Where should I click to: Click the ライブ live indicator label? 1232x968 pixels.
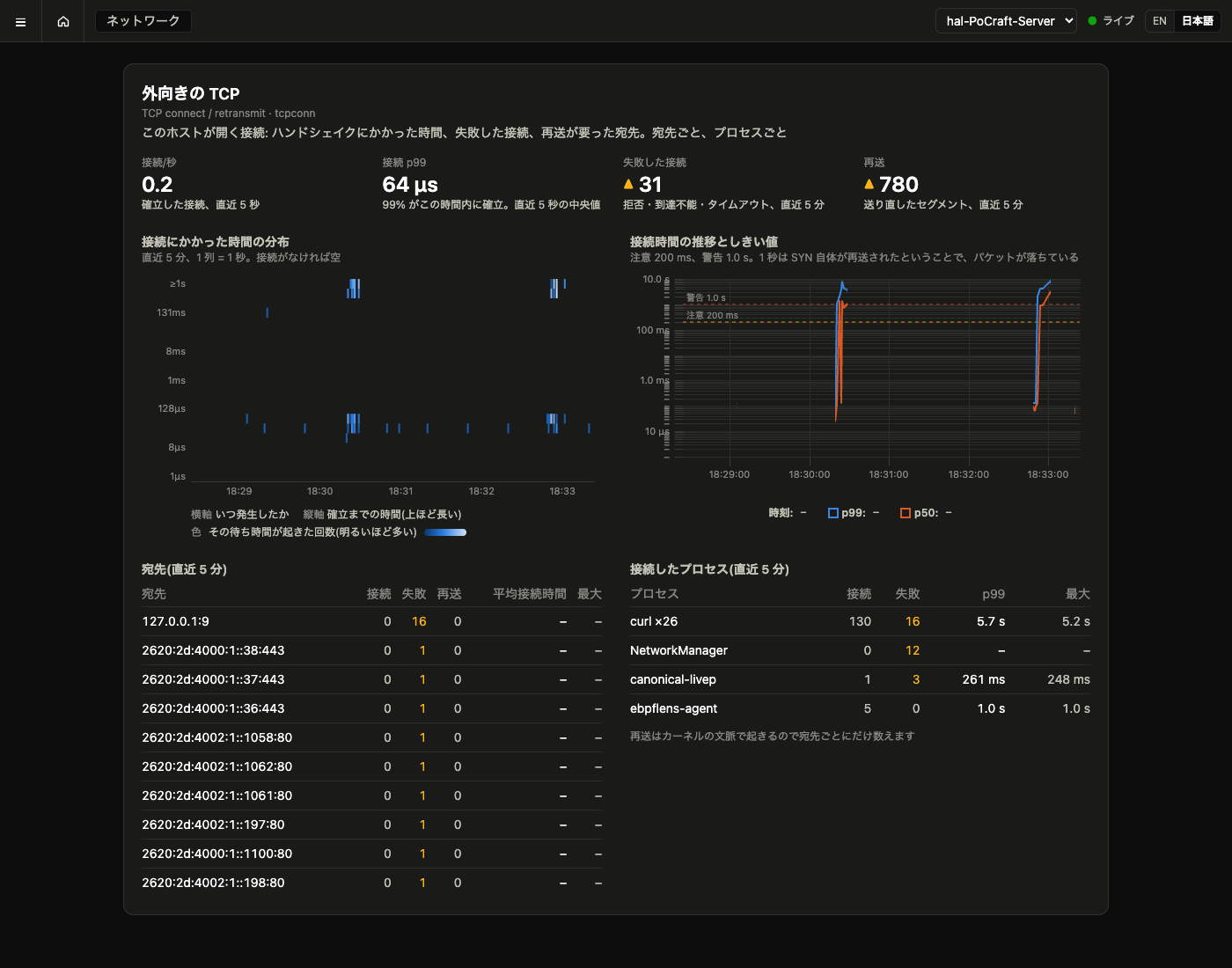click(1118, 21)
